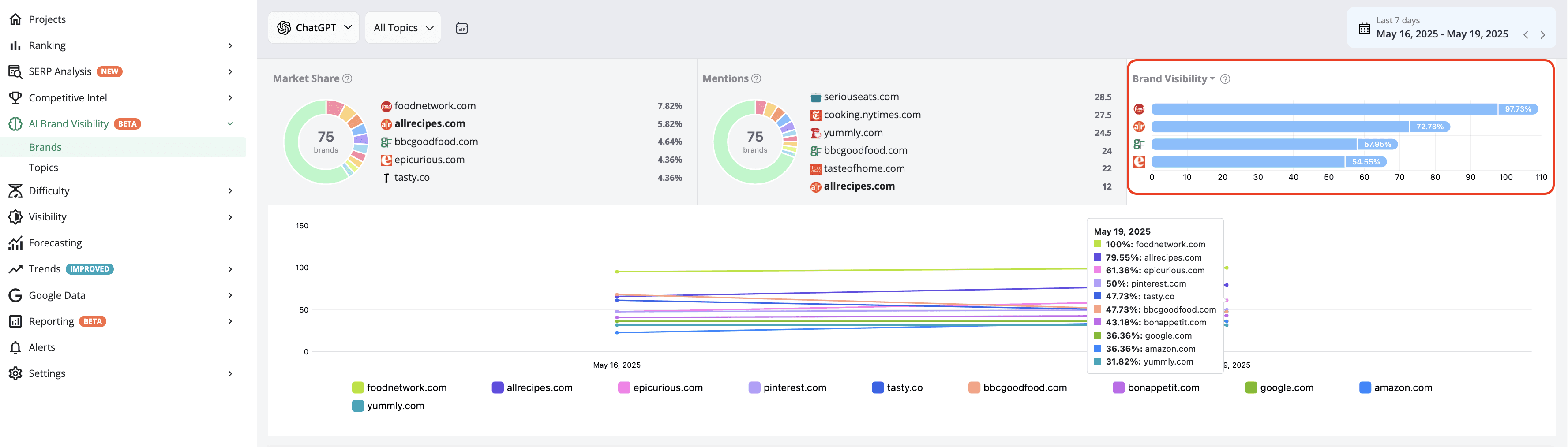Expand the Competitive Intel chevron
1568x447 pixels.
tap(230, 98)
